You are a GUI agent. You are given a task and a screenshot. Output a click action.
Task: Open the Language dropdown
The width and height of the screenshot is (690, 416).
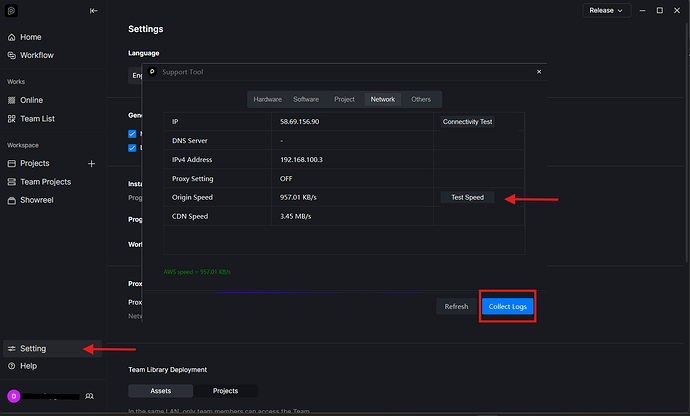[x=136, y=75]
